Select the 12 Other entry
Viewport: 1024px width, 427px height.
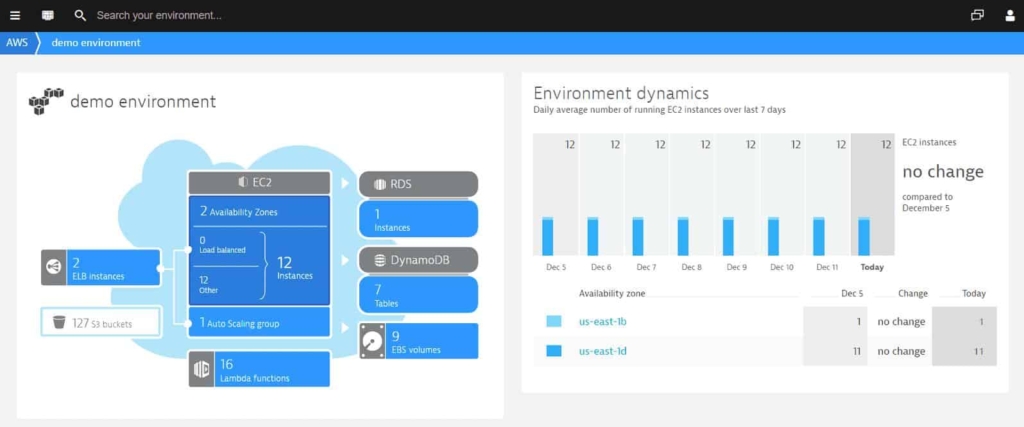(209, 285)
